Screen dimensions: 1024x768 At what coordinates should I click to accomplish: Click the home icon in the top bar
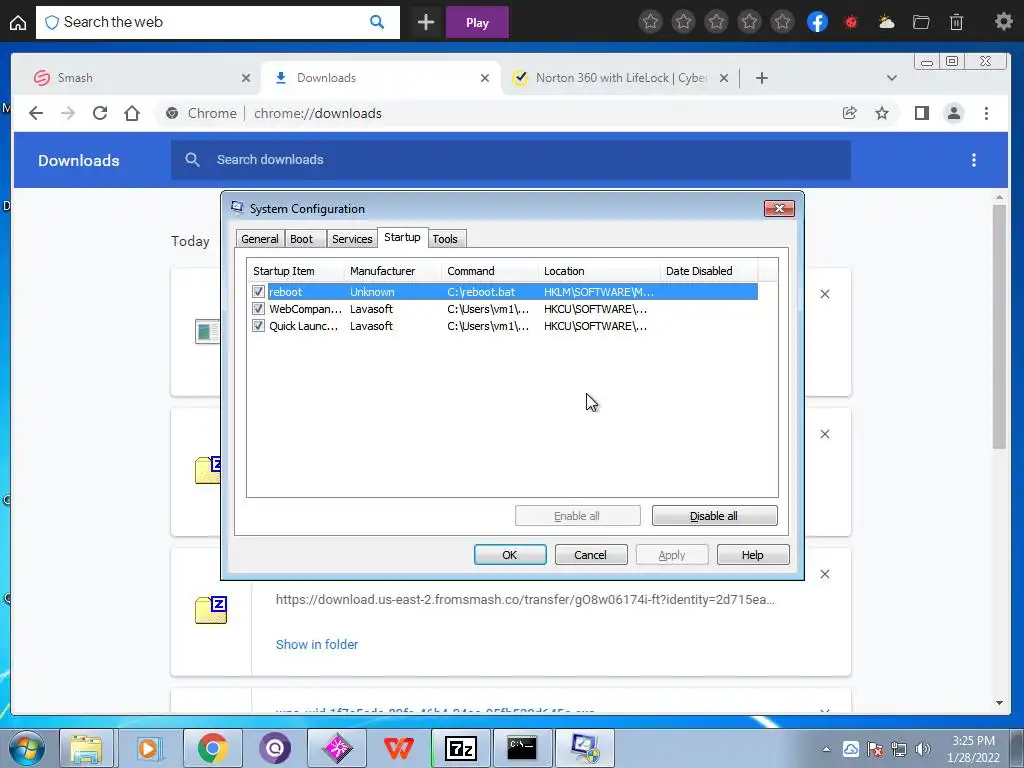coord(18,23)
